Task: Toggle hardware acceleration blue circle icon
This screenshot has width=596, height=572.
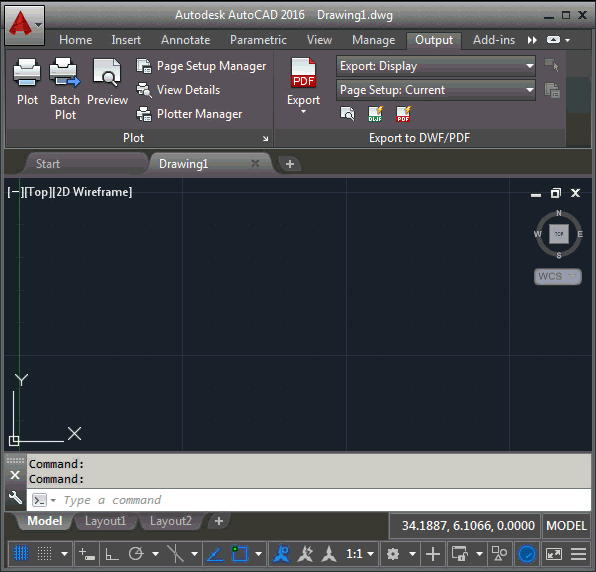Action: pos(527,554)
